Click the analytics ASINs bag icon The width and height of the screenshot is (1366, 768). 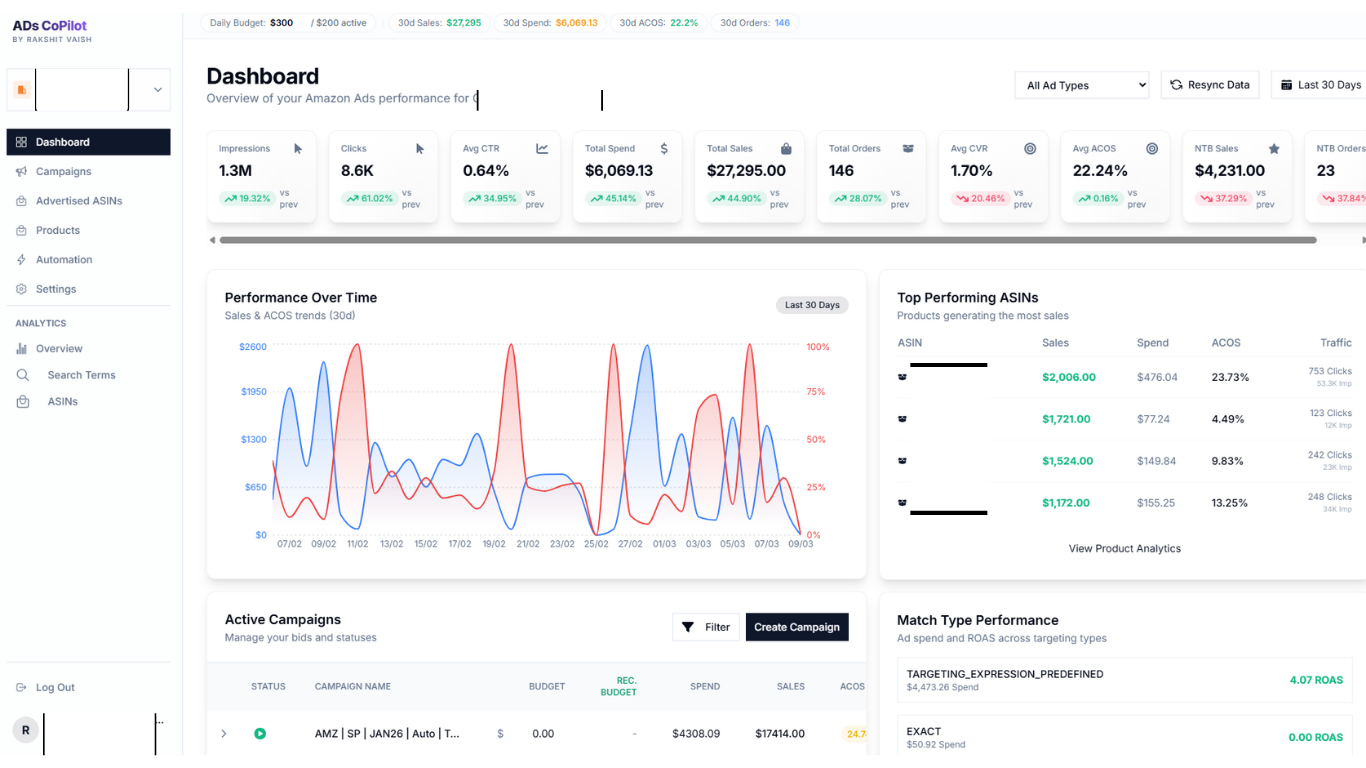click(23, 401)
